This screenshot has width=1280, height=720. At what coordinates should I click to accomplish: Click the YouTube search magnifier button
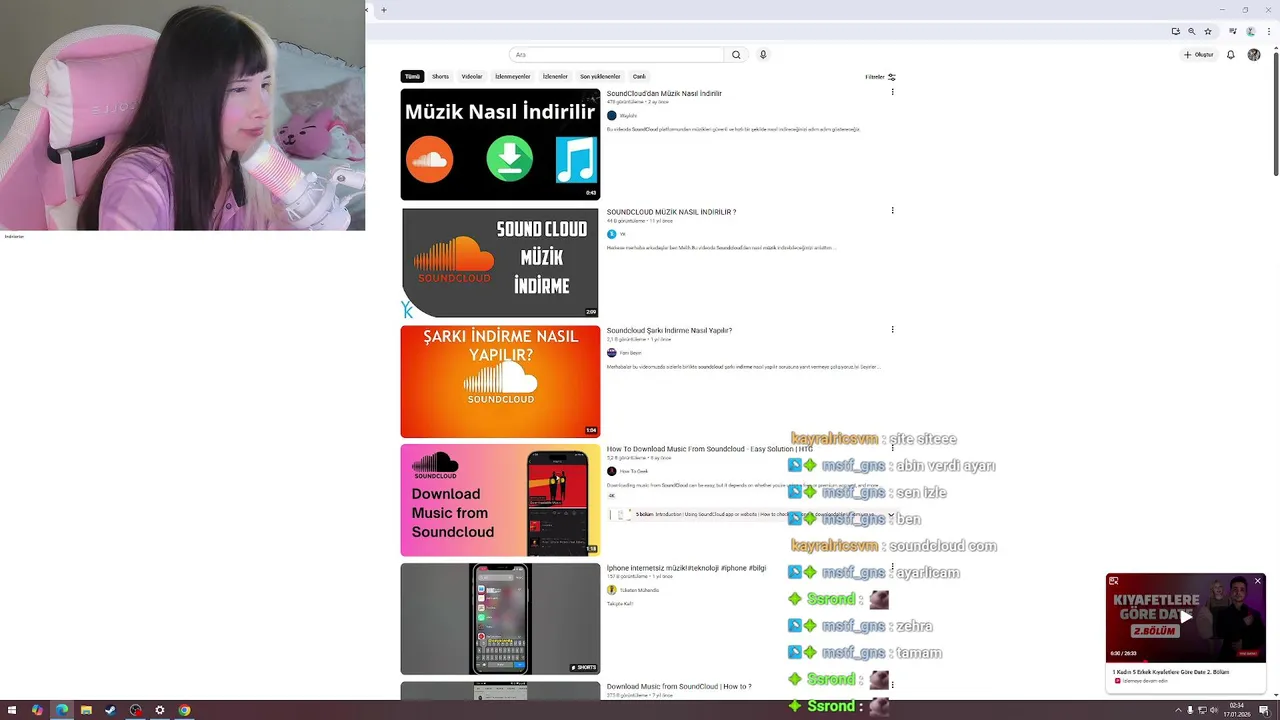tap(736, 55)
